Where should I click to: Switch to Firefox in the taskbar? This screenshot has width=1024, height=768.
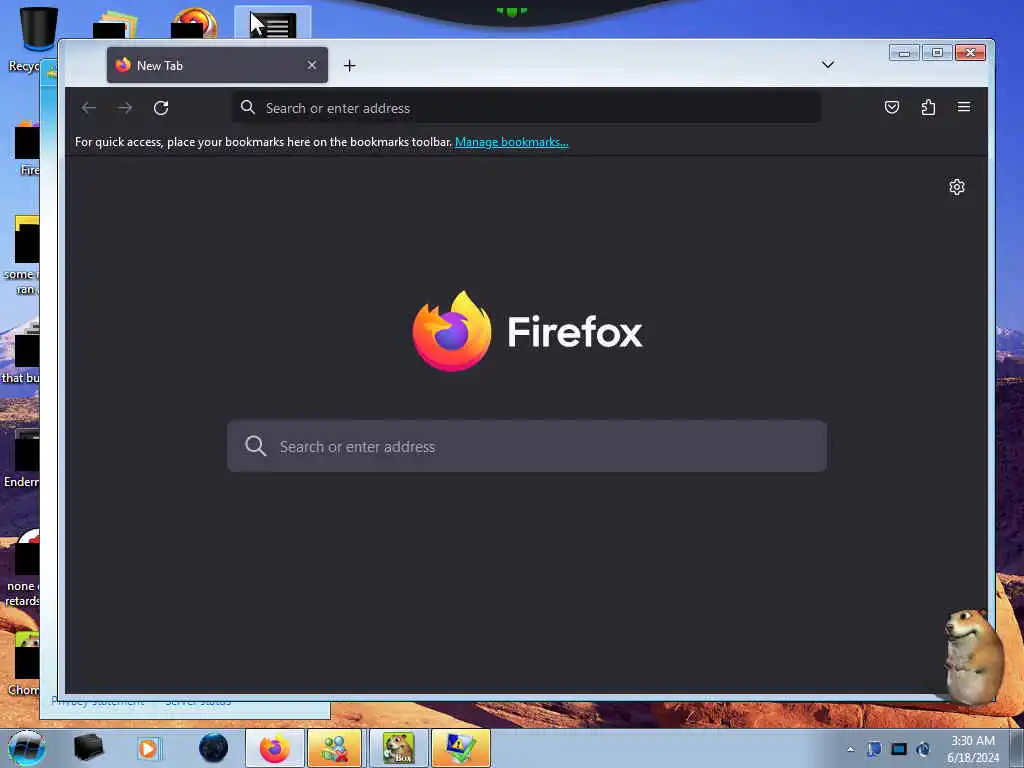275,748
